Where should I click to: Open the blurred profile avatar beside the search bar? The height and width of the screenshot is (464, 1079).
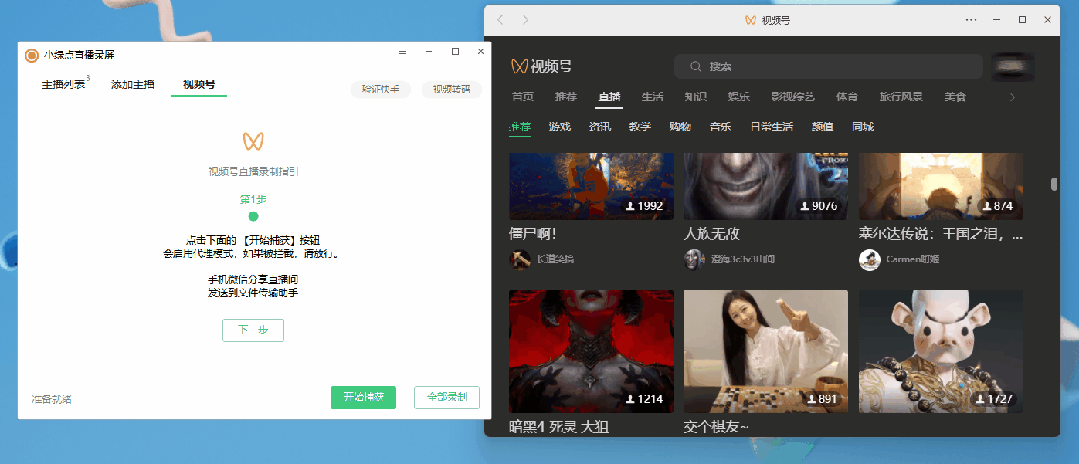click(1013, 67)
